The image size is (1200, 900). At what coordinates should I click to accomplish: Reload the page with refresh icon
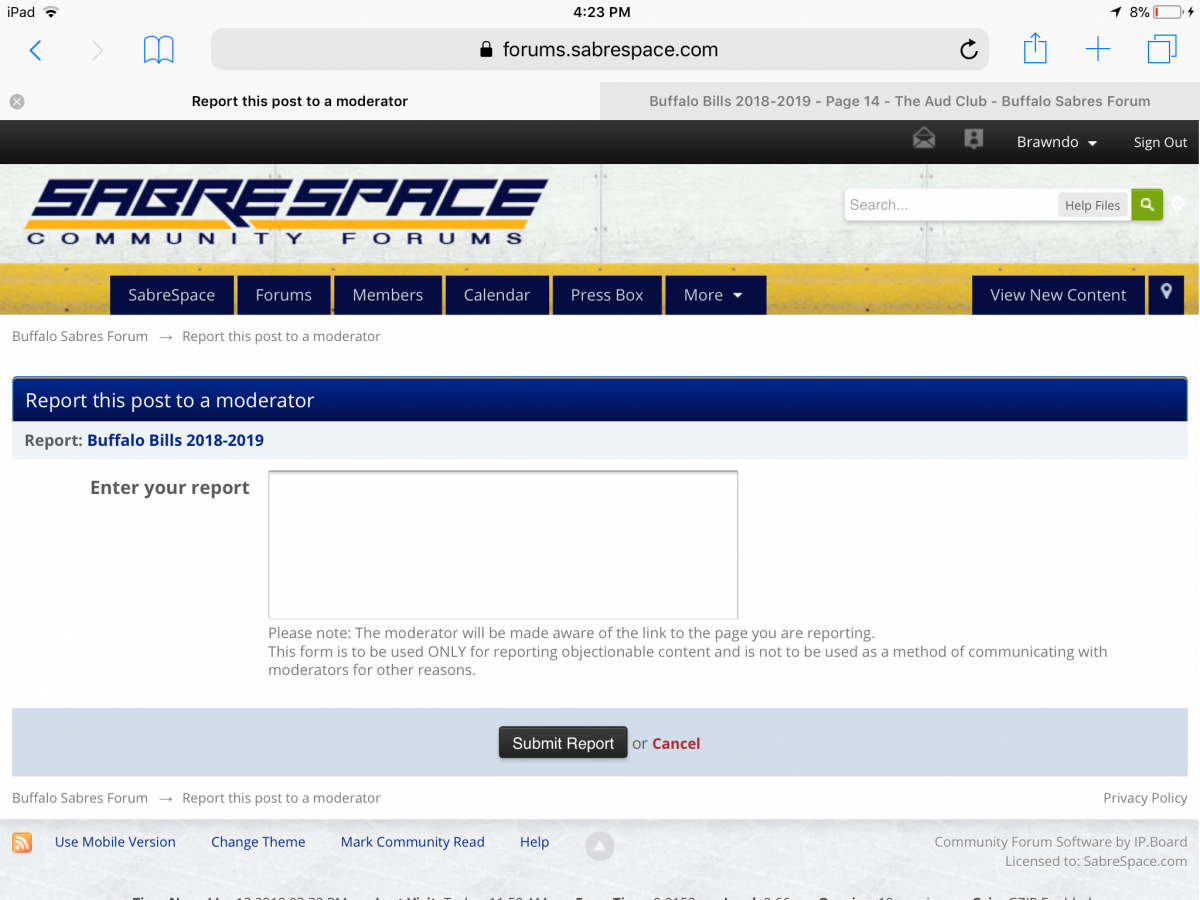click(968, 50)
